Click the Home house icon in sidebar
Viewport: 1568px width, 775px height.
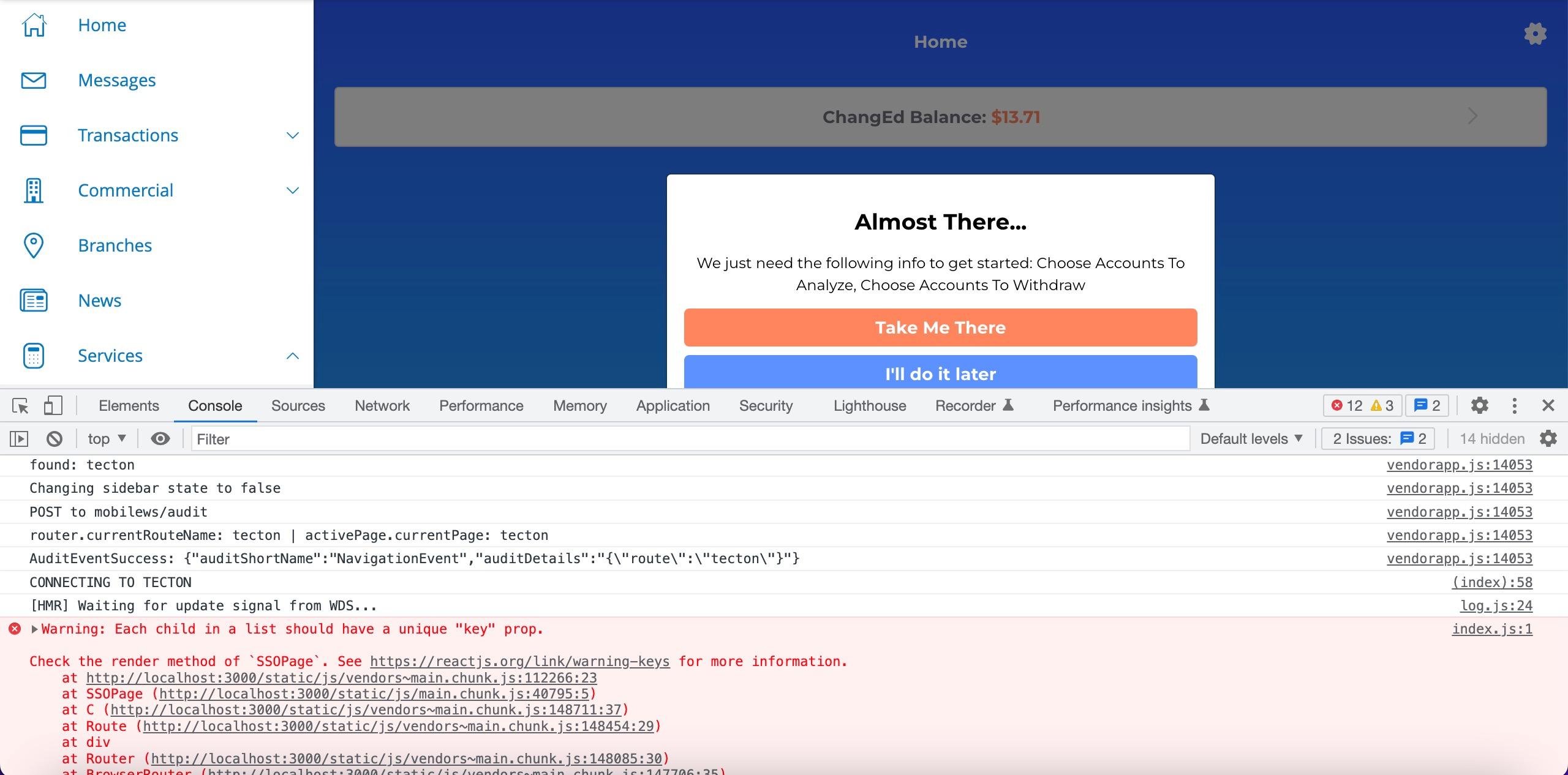click(x=34, y=25)
